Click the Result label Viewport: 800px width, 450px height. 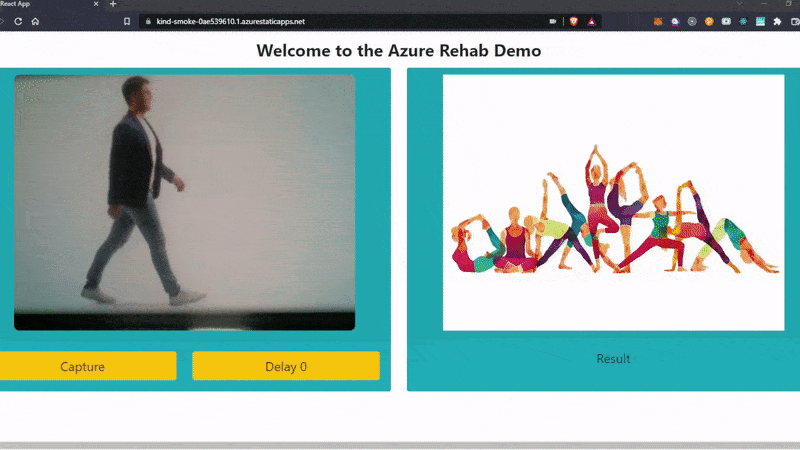coord(613,359)
